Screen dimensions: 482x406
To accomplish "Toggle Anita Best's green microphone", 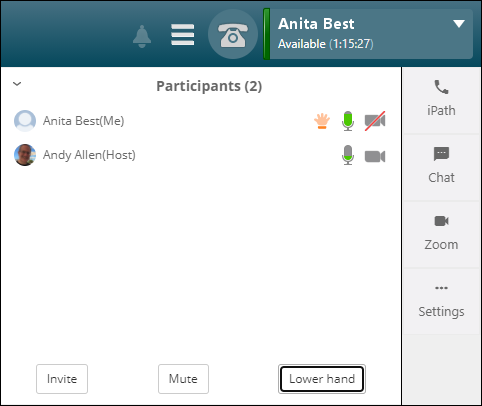I will pyautogui.click(x=348, y=121).
